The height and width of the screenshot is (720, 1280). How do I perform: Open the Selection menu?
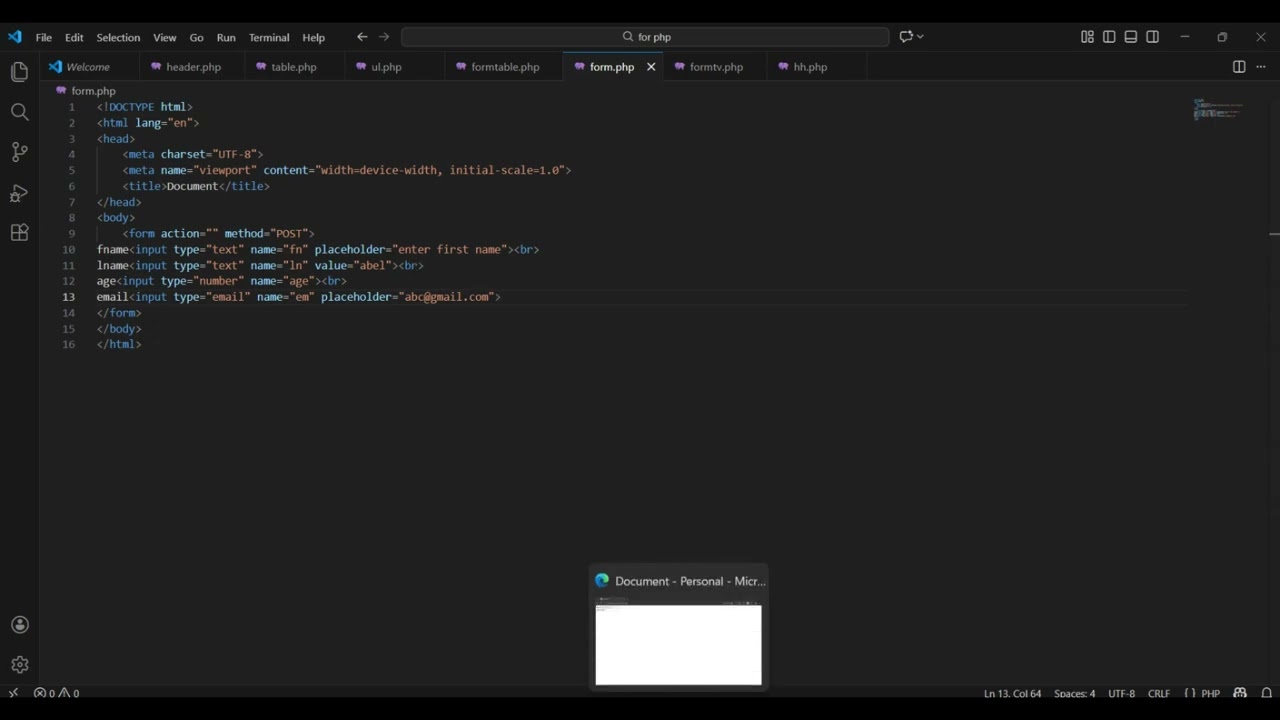(x=118, y=37)
